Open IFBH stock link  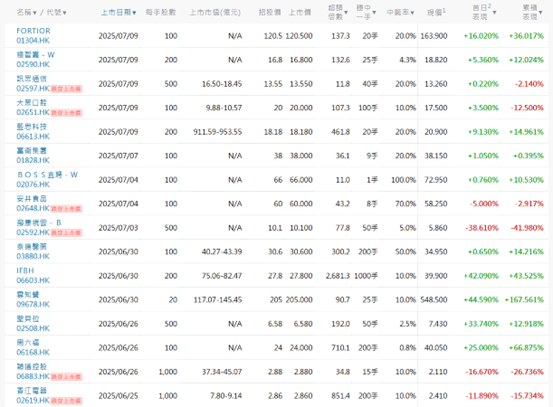click(x=25, y=271)
